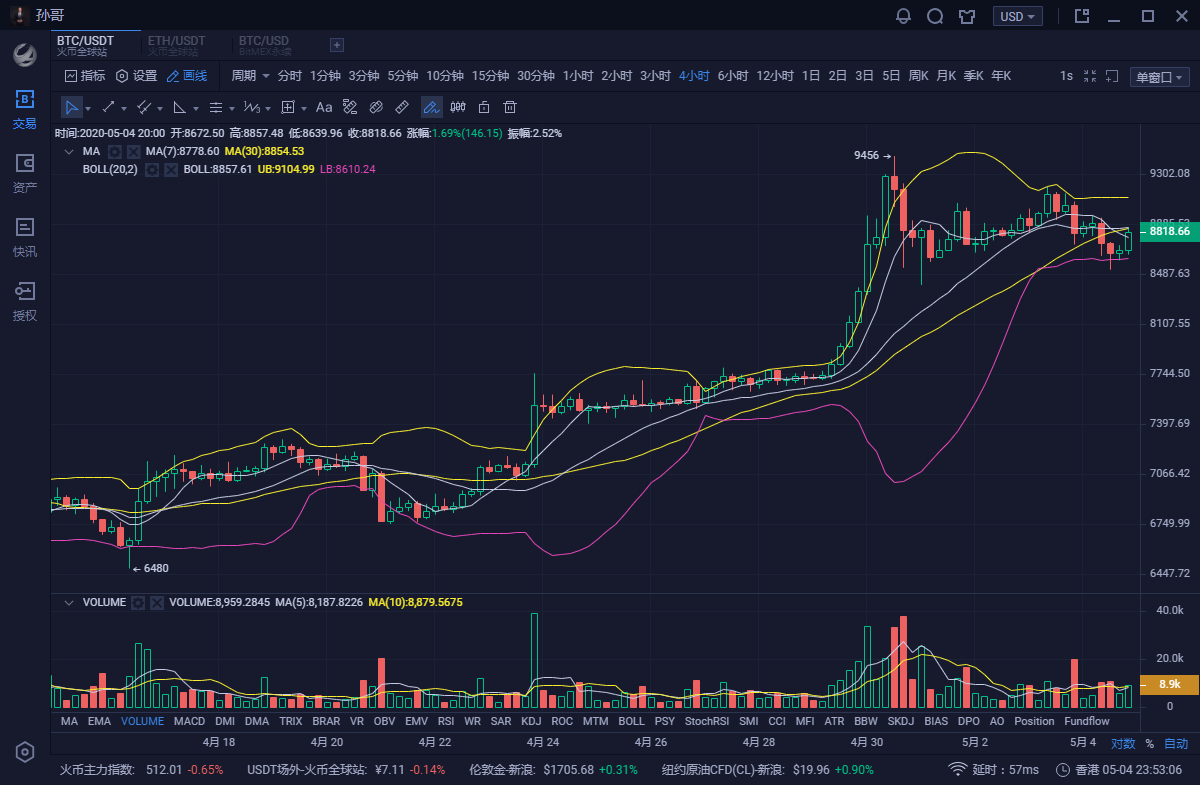1200x785 pixels.
Task: Collapse the MA indicator chevron
Action: [x=69, y=151]
